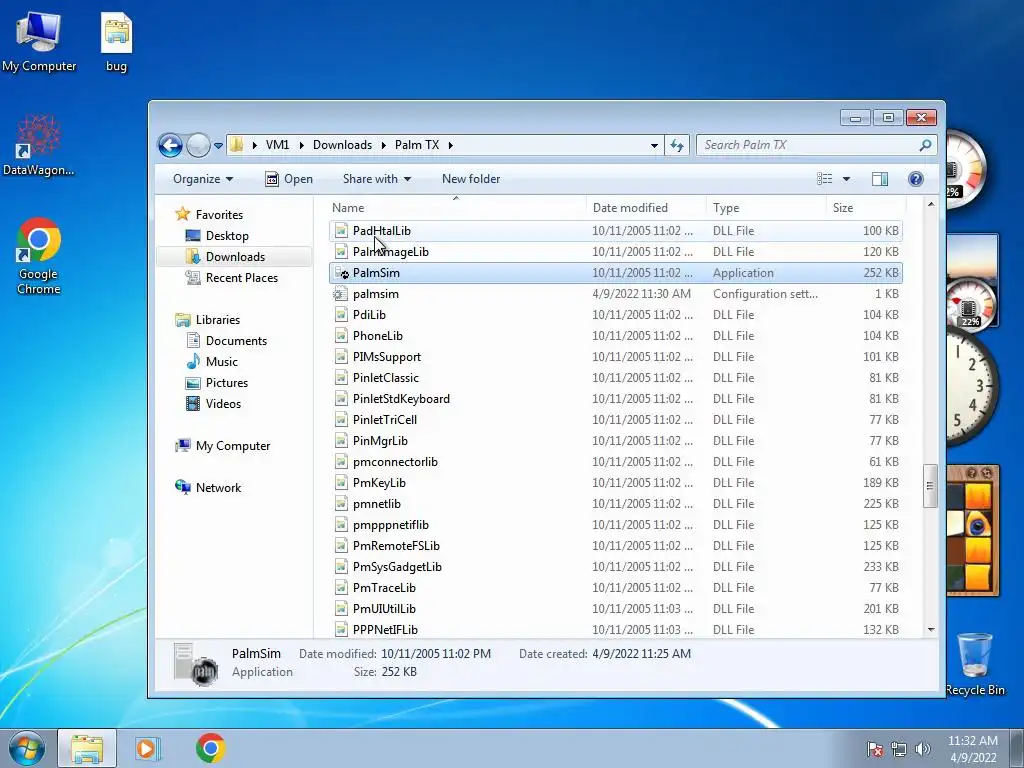Screen dimensions: 1024x768
Task: Open the Pictures library
Action: 227,382
